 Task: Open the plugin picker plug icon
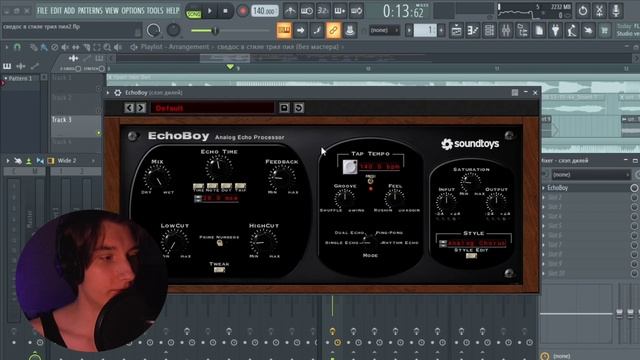(x=555, y=30)
